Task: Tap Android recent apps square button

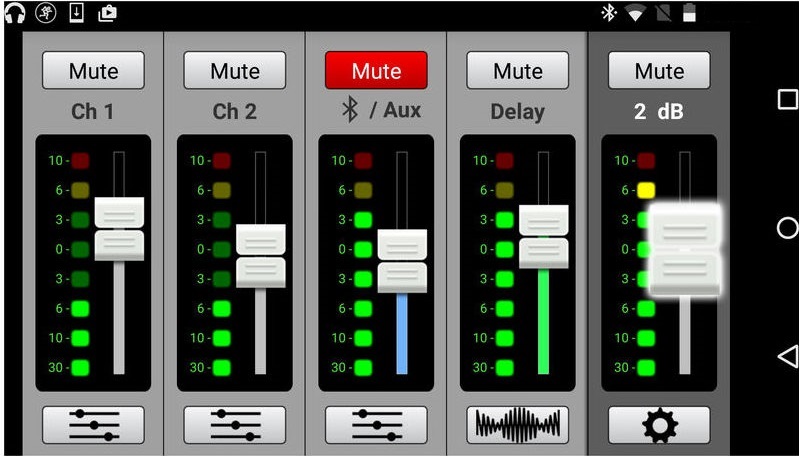Action: tap(787, 99)
